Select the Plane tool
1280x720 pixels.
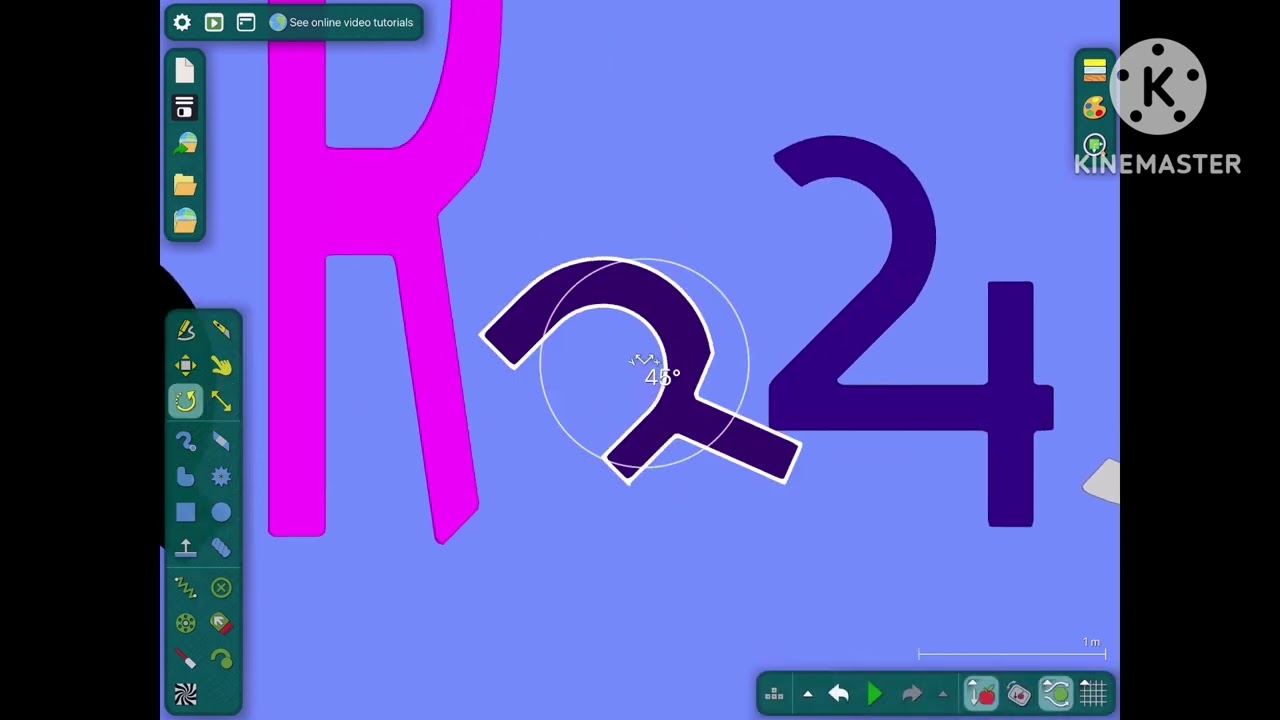(186, 549)
